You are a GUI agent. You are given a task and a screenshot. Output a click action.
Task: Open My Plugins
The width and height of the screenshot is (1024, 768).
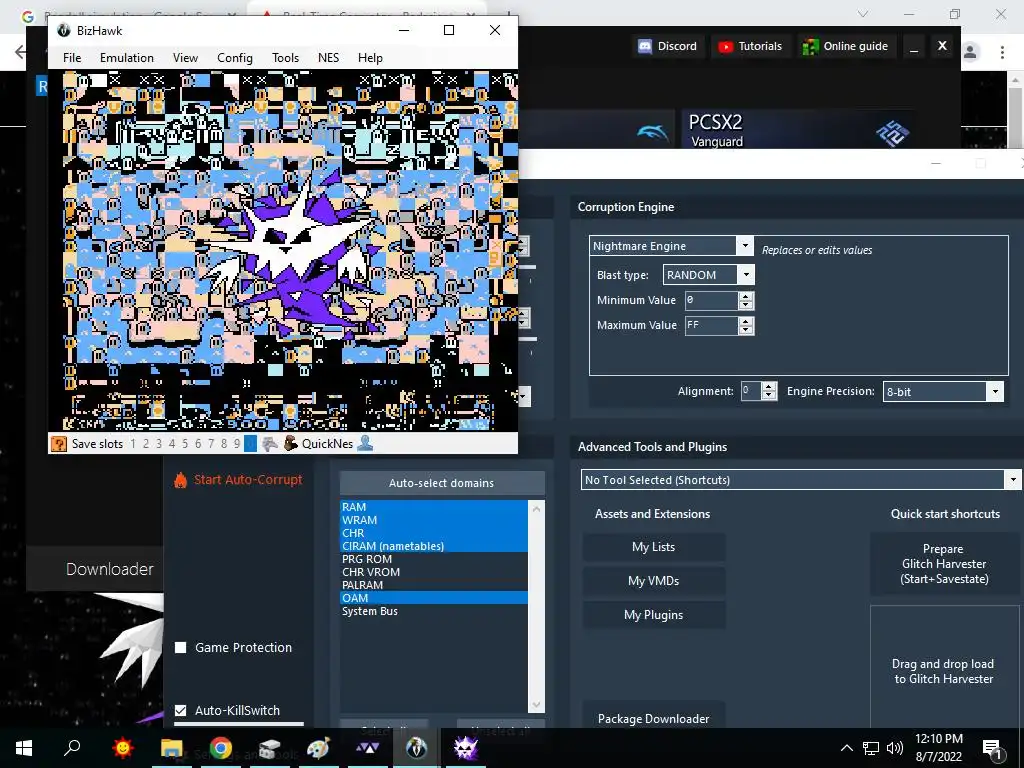pyautogui.click(x=654, y=615)
